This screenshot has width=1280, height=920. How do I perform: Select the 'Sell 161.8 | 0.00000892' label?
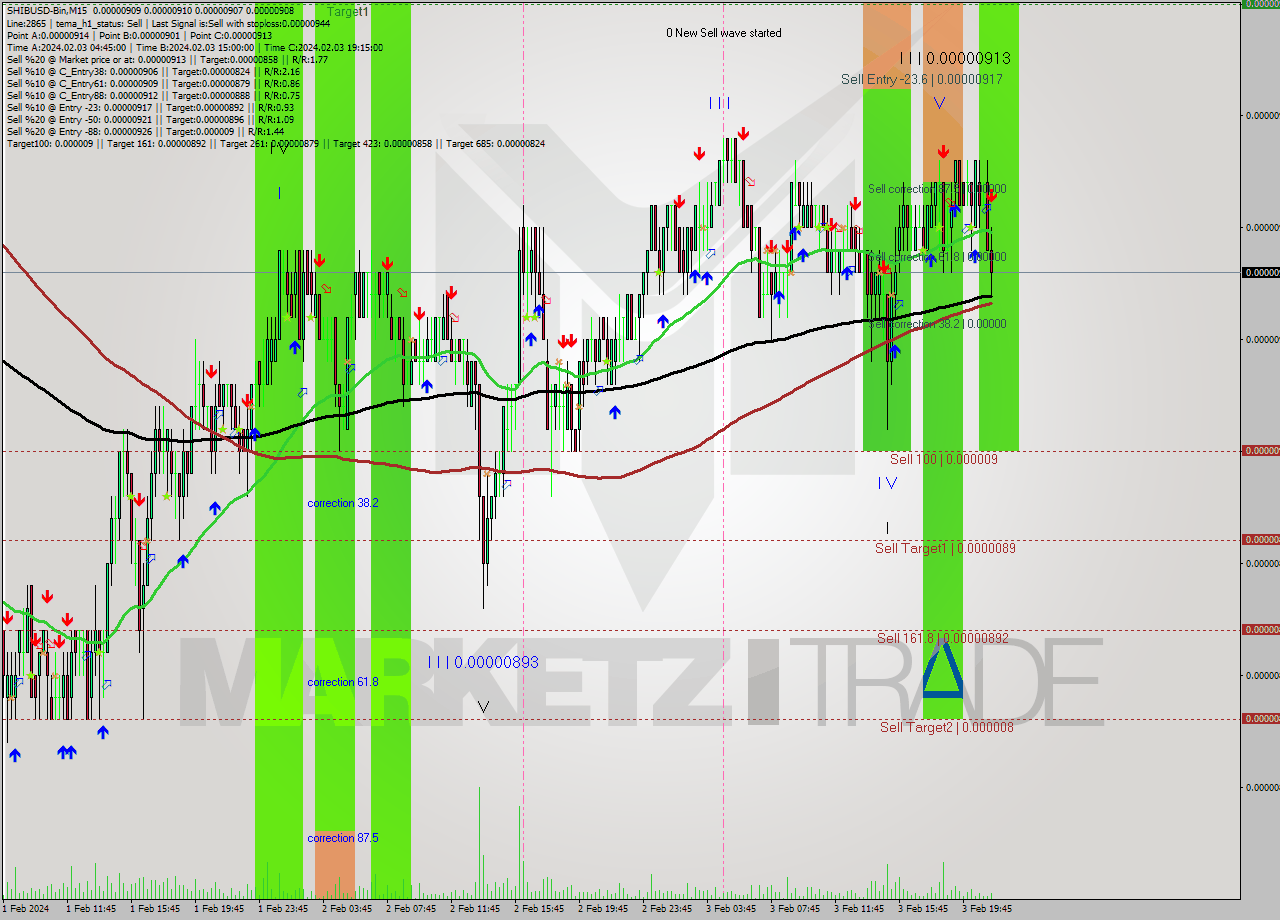943,638
